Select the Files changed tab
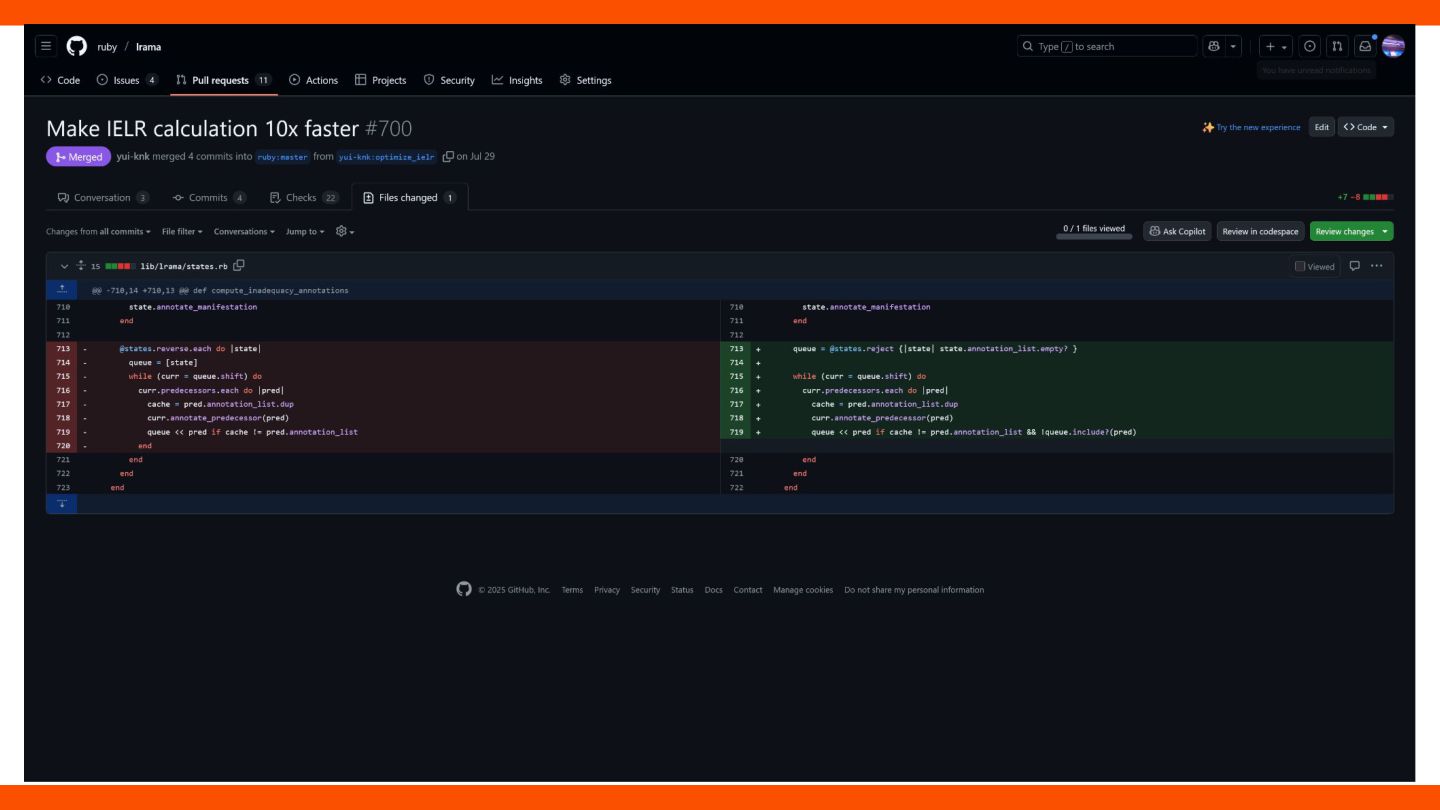 pyautogui.click(x=410, y=197)
